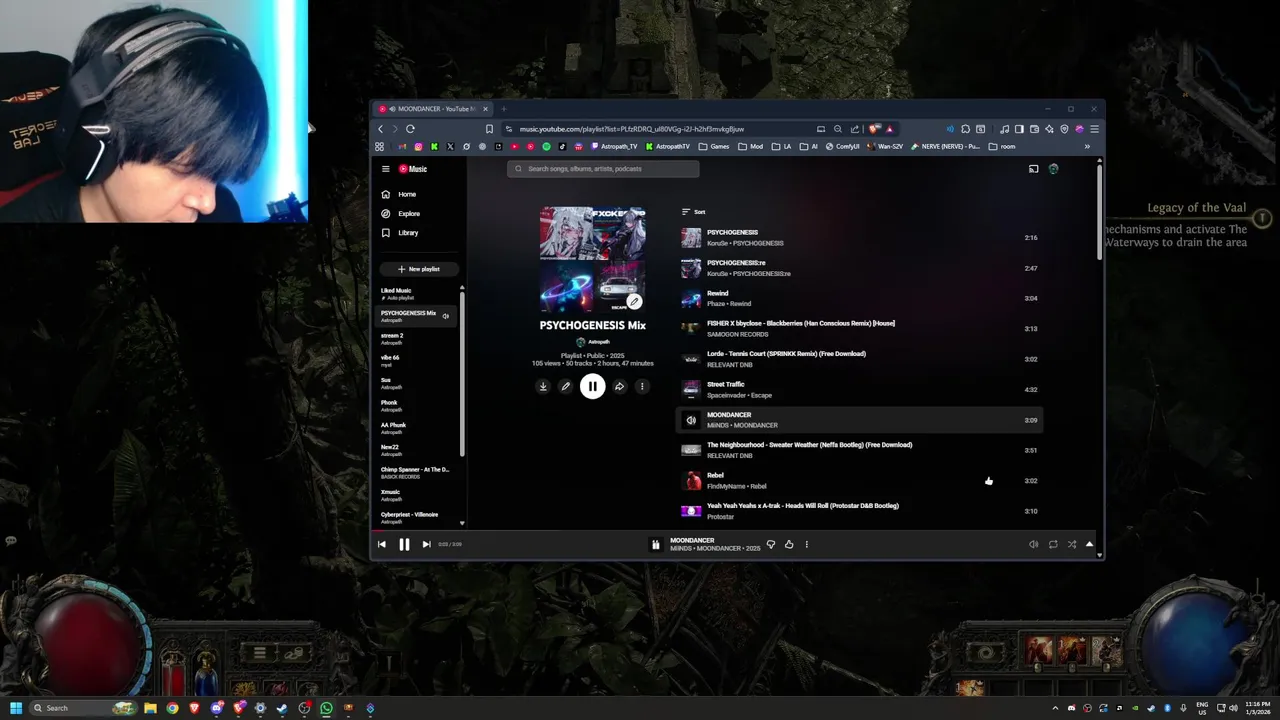
Task: Open WhatsApp from the taskbar
Action: 326,708
